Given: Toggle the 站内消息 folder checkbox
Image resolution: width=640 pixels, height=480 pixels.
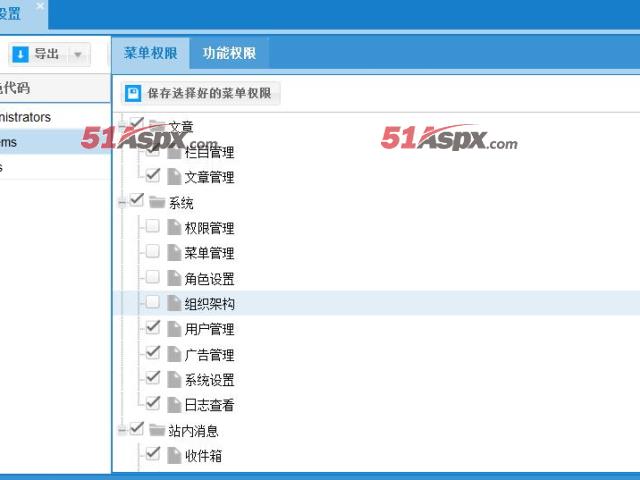Looking at the screenshot, I should [x=136, y=428].
